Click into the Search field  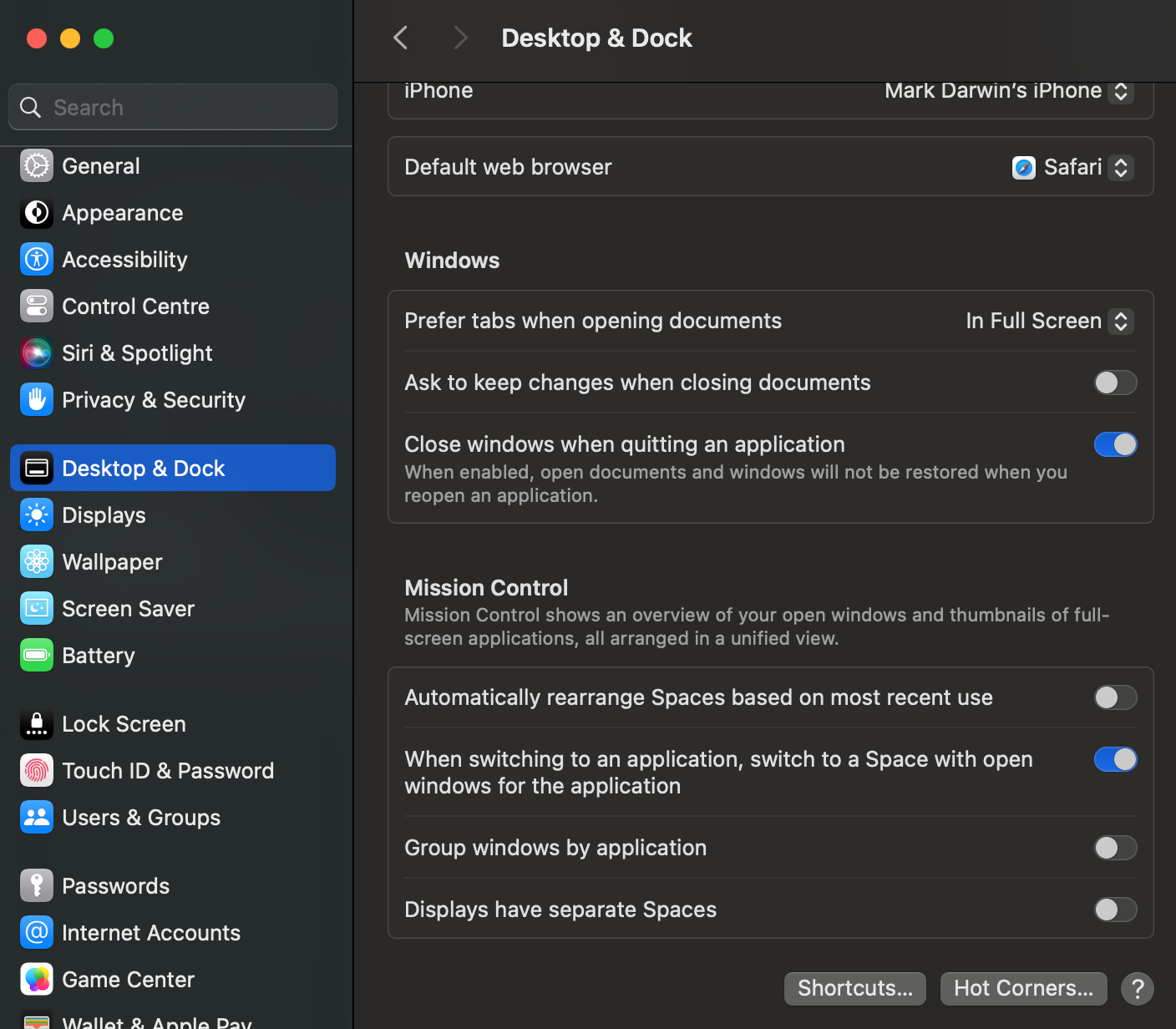click(x=173, y=107)
